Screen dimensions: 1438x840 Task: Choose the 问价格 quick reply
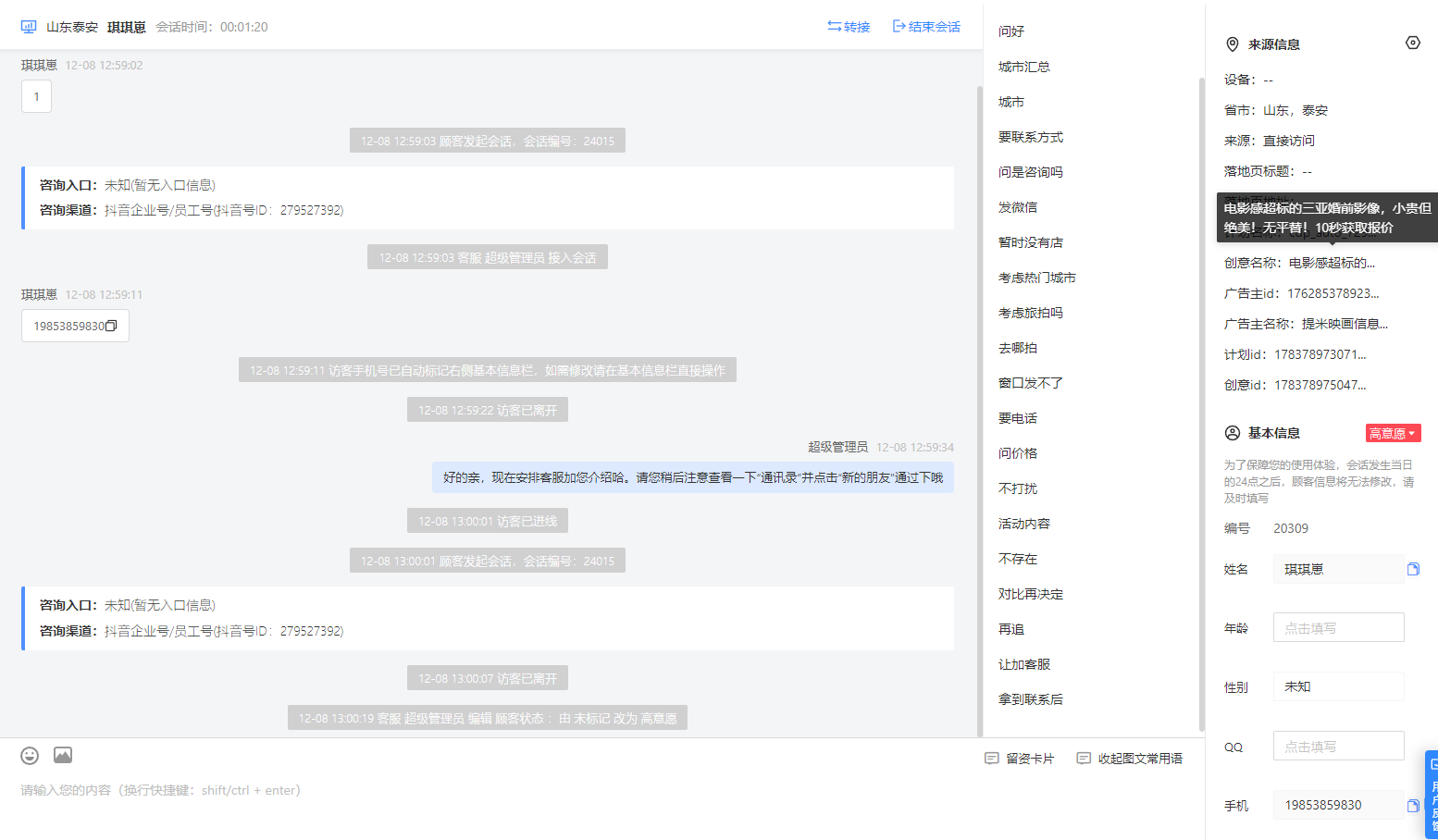pyautogui.click(x=1018, y=453)
